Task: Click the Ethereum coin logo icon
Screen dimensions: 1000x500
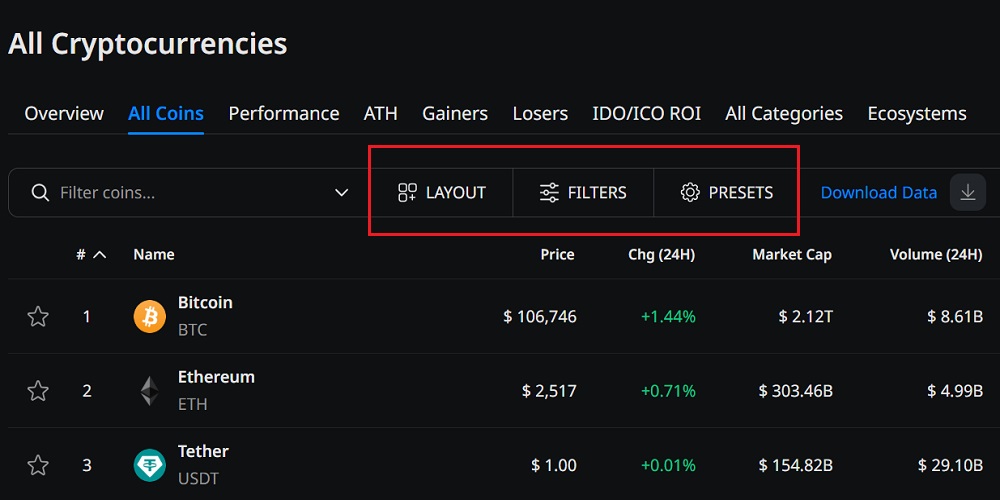Action: (x=149, y=391)
